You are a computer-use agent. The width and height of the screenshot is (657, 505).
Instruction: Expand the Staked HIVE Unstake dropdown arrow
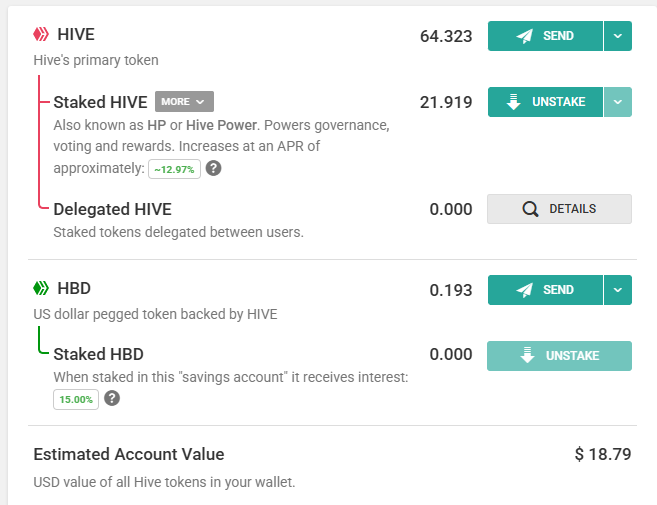click(618, 102)
